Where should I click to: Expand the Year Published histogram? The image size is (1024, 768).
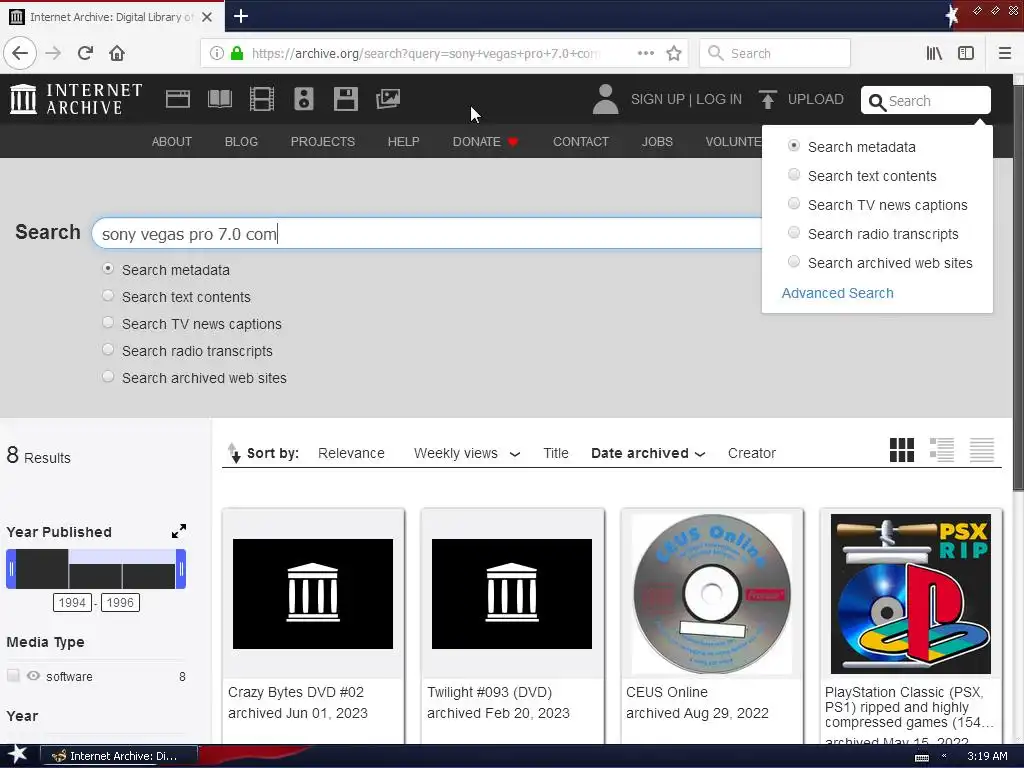point(179,531)
